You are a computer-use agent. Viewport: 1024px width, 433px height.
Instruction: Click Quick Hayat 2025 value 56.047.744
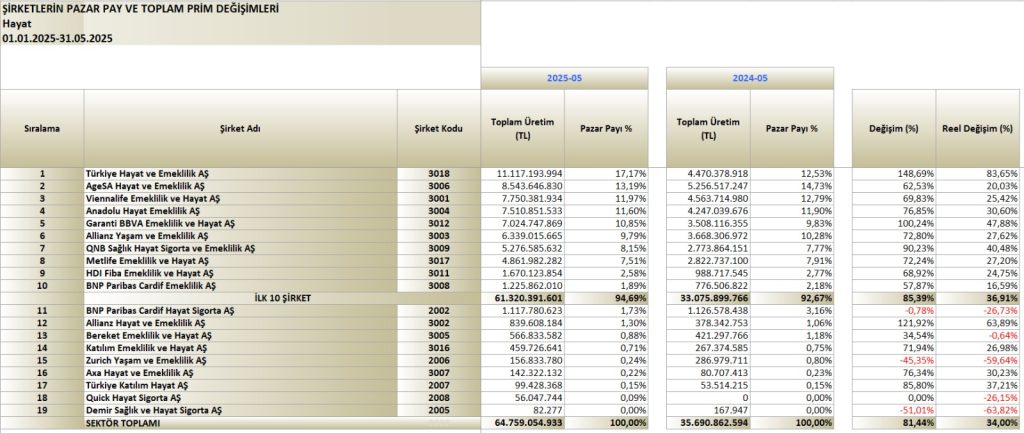pos(522,398)
